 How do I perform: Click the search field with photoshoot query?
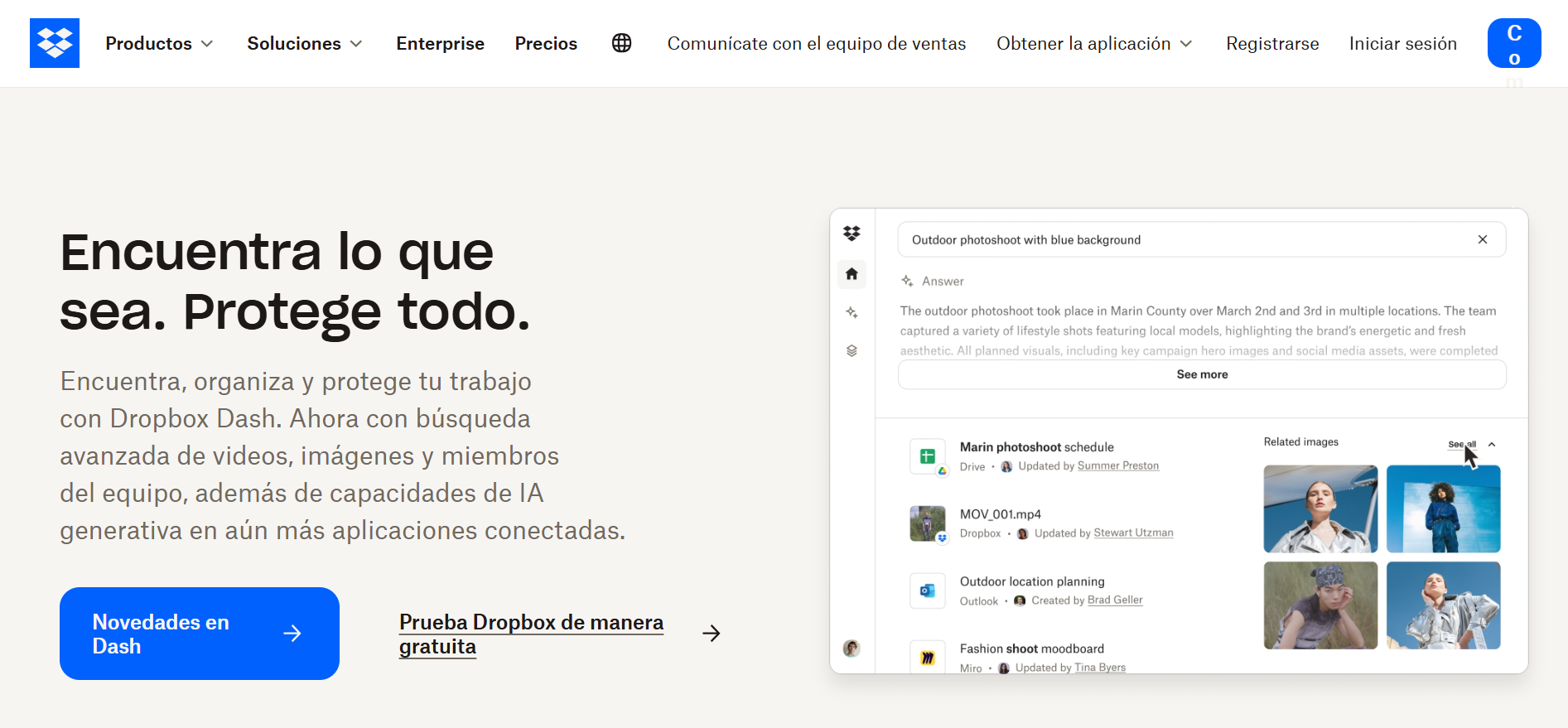[x=1184, y=239]
